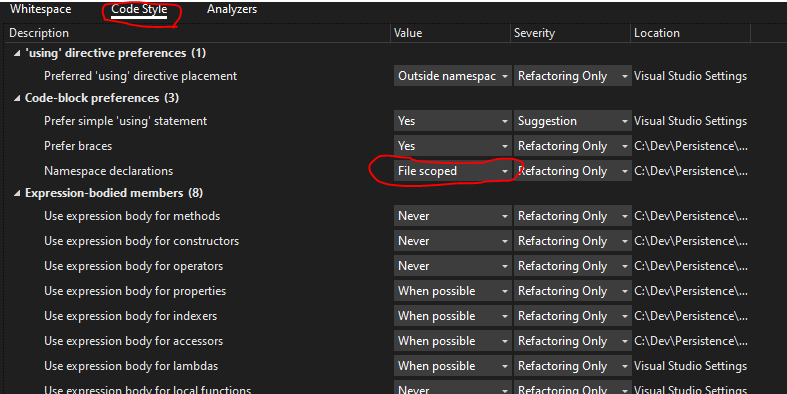Change severity for expression body for properties
The image size is (787, 394).
pos(573,291)
